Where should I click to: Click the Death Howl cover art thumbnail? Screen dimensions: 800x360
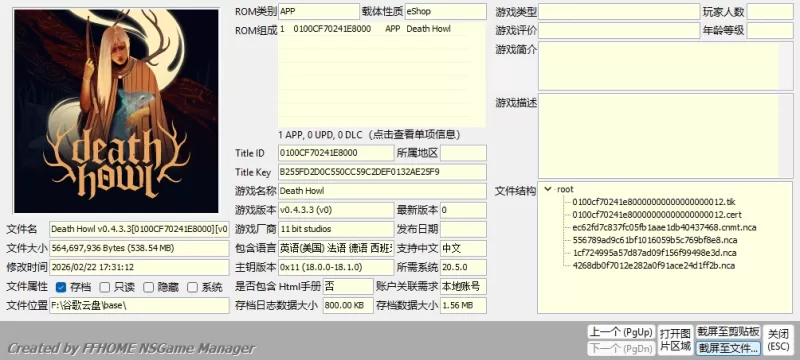116,111
